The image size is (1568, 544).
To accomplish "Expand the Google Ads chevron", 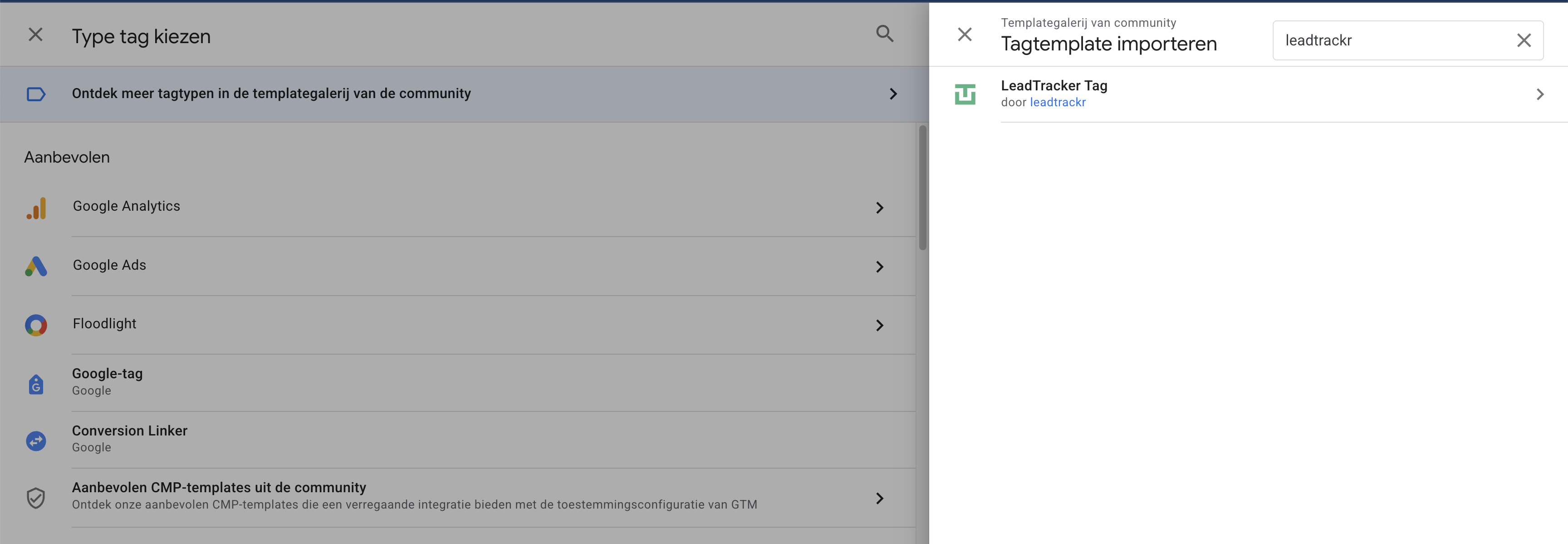I will (x=880, y=267).
